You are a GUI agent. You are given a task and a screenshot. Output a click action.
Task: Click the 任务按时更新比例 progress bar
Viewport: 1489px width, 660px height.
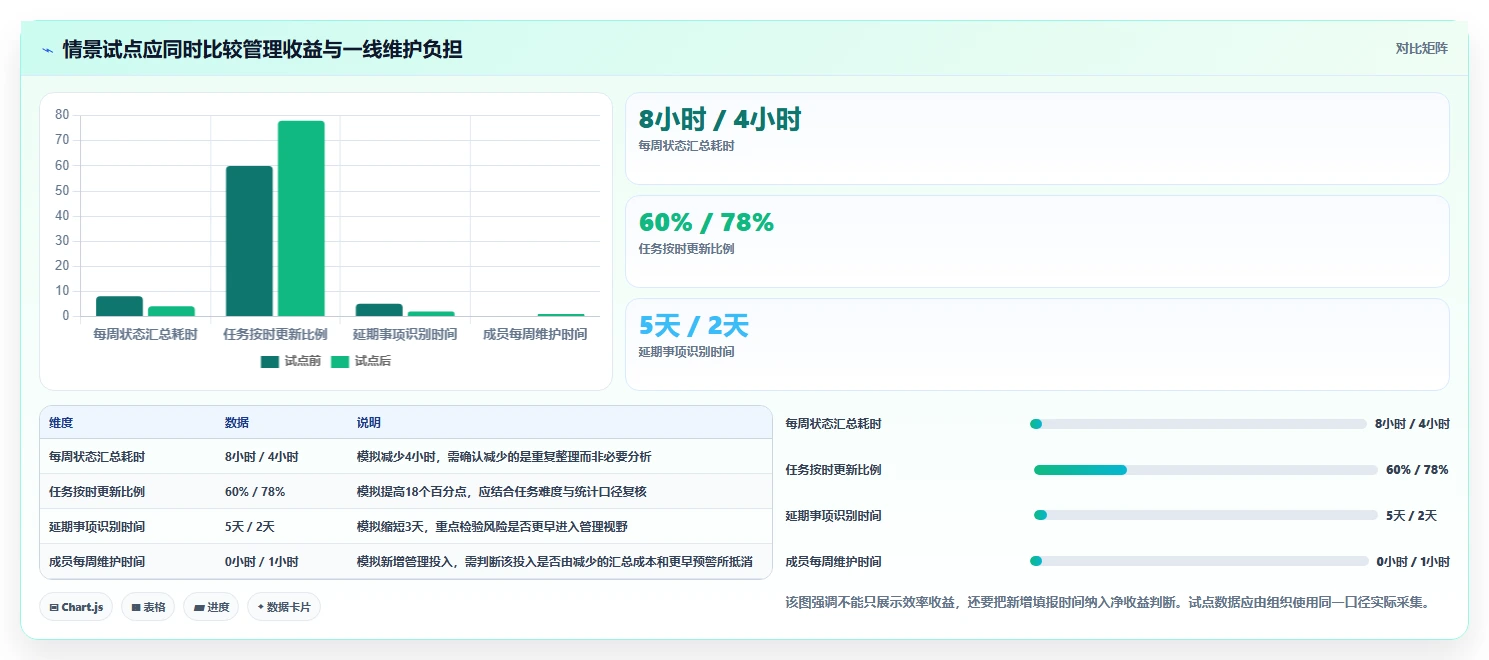[1206, 470]
